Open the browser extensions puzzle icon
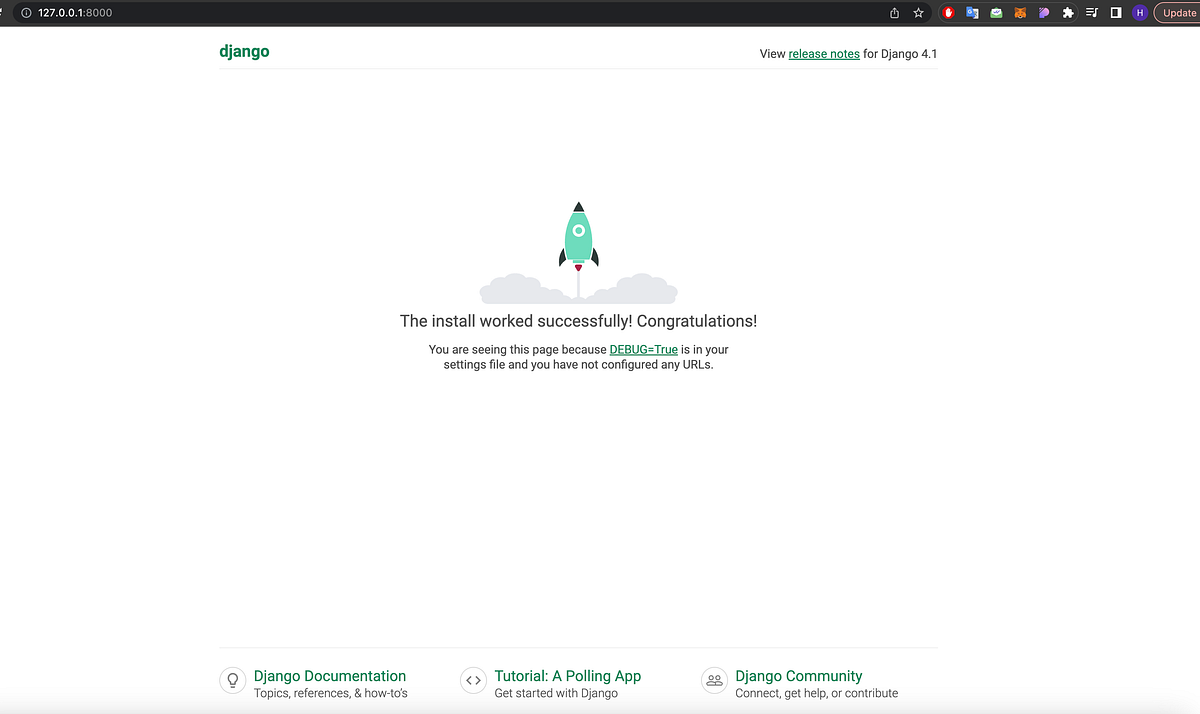The width and height of the screenshot is (1200, 714). click(1068, 12)
